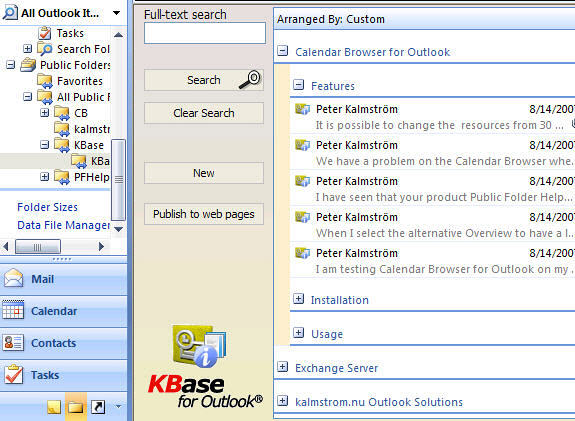The height and width of the screenshot is (421, 575).
Task: Open post 'When I select the alternative Overview'
Action: 432,224
